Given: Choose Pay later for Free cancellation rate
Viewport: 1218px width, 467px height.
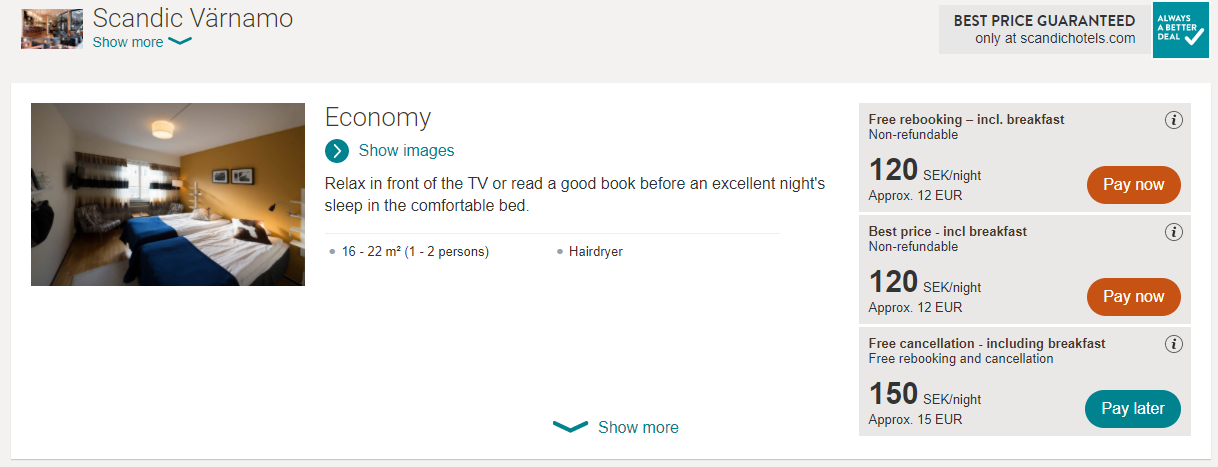Looking at the screenshot, I should [1133, 409].
